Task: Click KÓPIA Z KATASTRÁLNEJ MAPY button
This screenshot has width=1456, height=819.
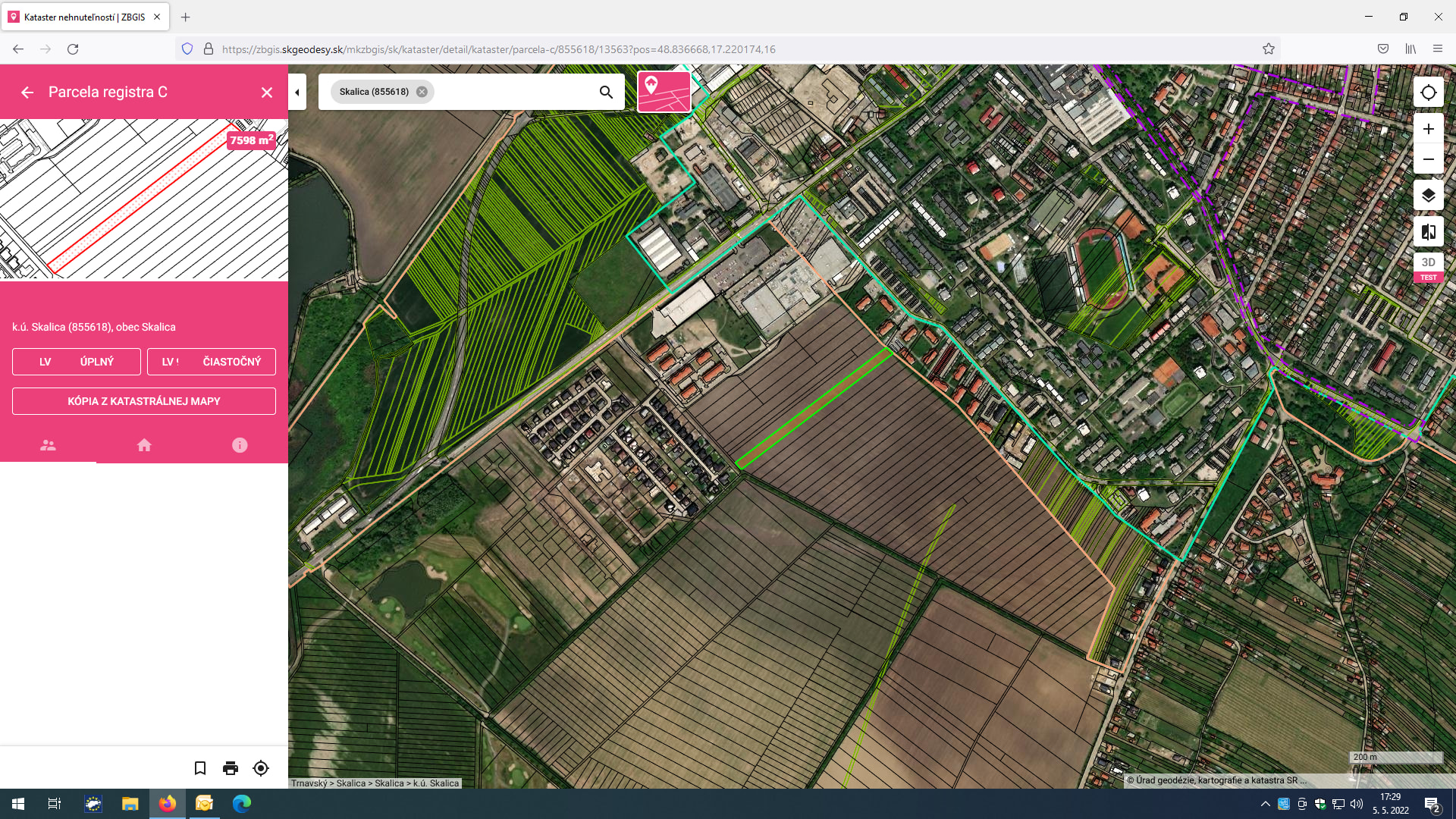Action: coord(144,401)
